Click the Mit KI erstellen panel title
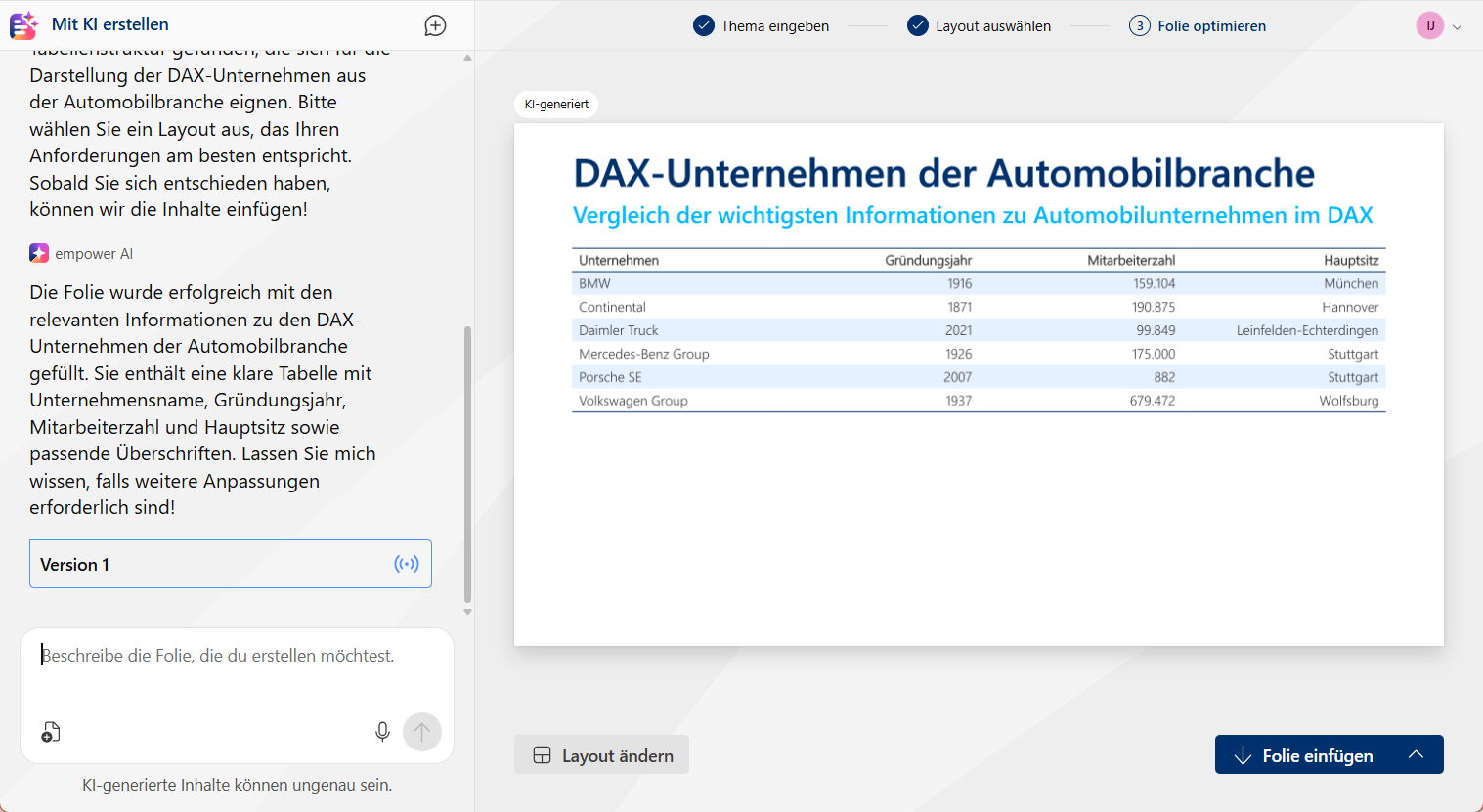Image resolution: width=1483 pixels, height=812 pixels. point(110,24)
